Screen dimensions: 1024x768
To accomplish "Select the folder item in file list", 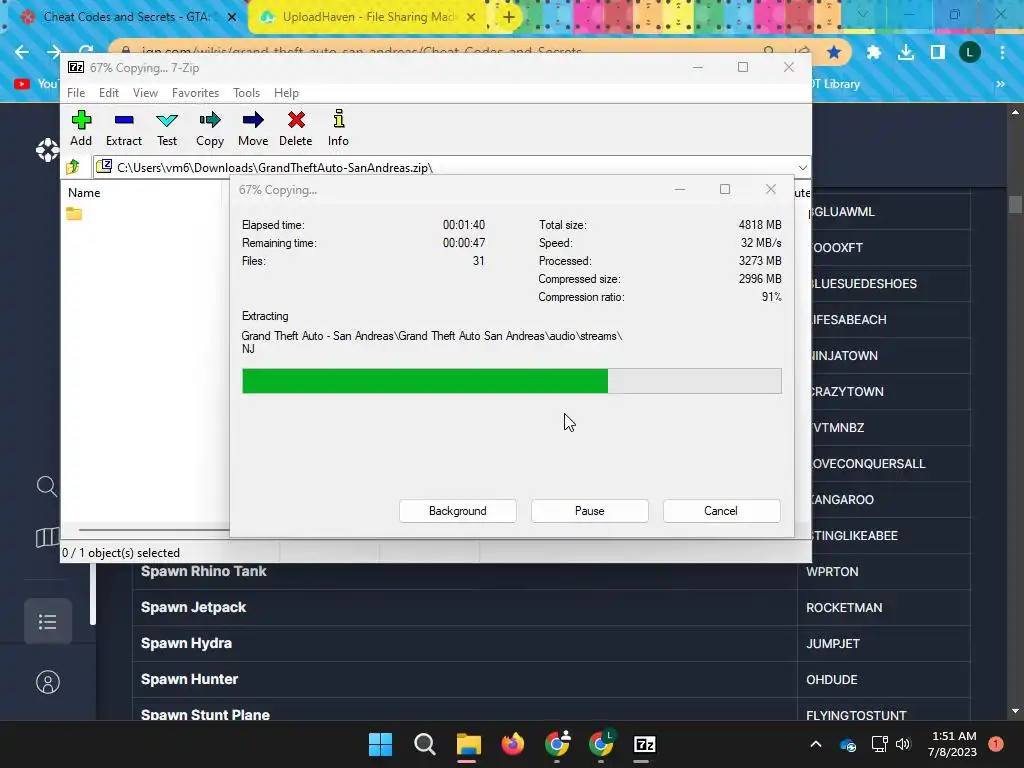I will (74, 214).
